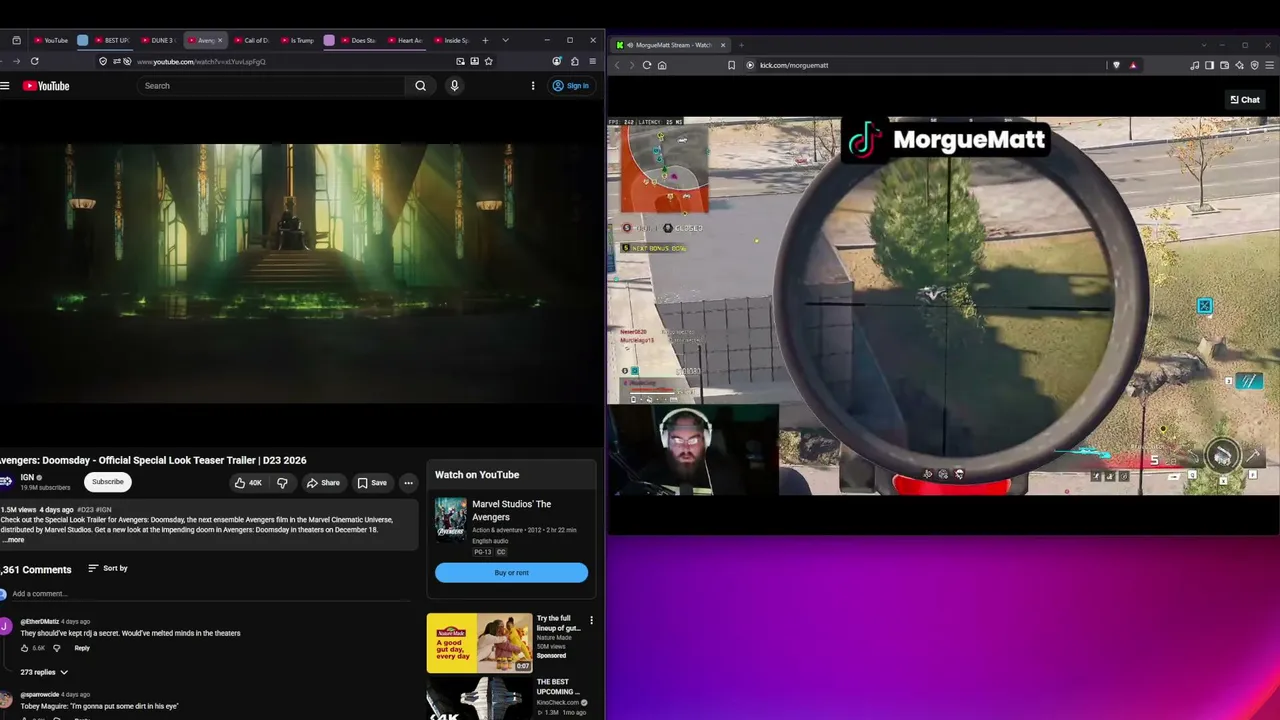Viewport: 1280px width, 720px height.
Task: Open the IGN channel avatar
Action: click(6, 481)
